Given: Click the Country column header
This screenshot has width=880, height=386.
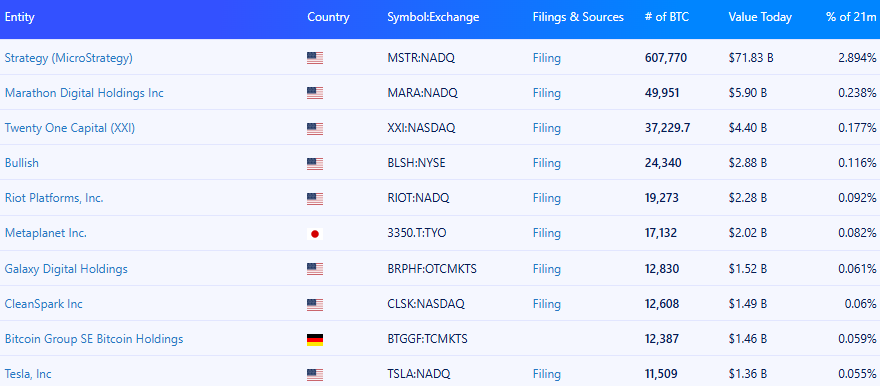Looking at the screenshot, I should click(x=328, y=17).
